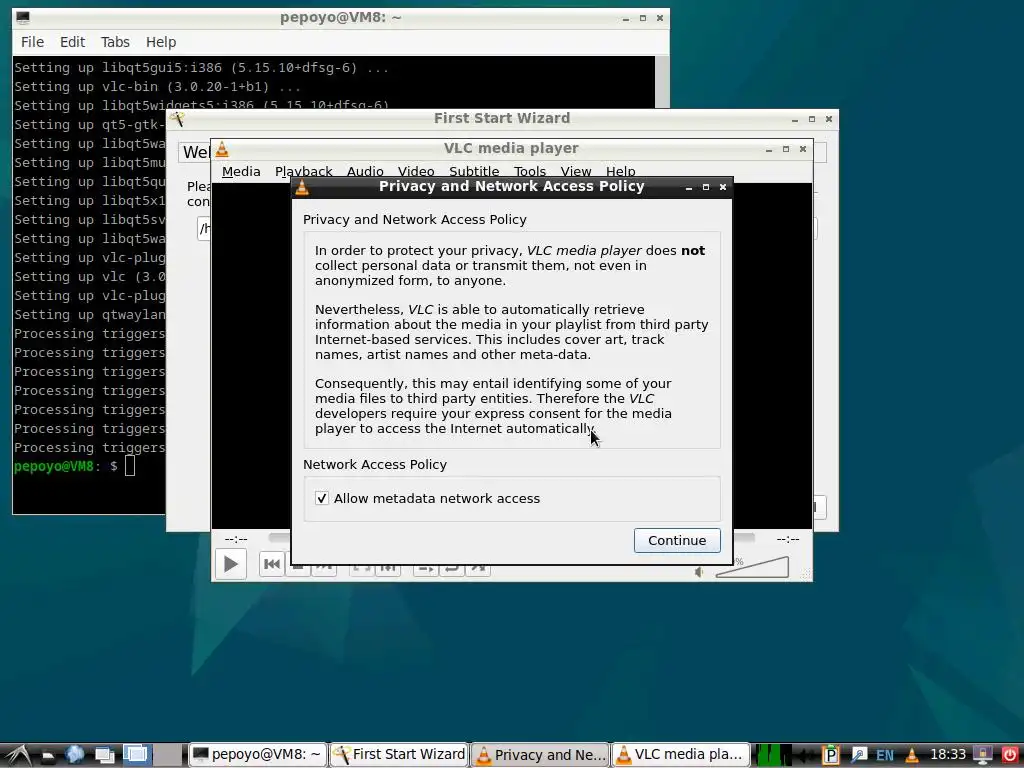The width and height of the screenshot is (1024, 768).
Task: Switch to First Start Wizard taskbar button
Action: tap(399, 755)
